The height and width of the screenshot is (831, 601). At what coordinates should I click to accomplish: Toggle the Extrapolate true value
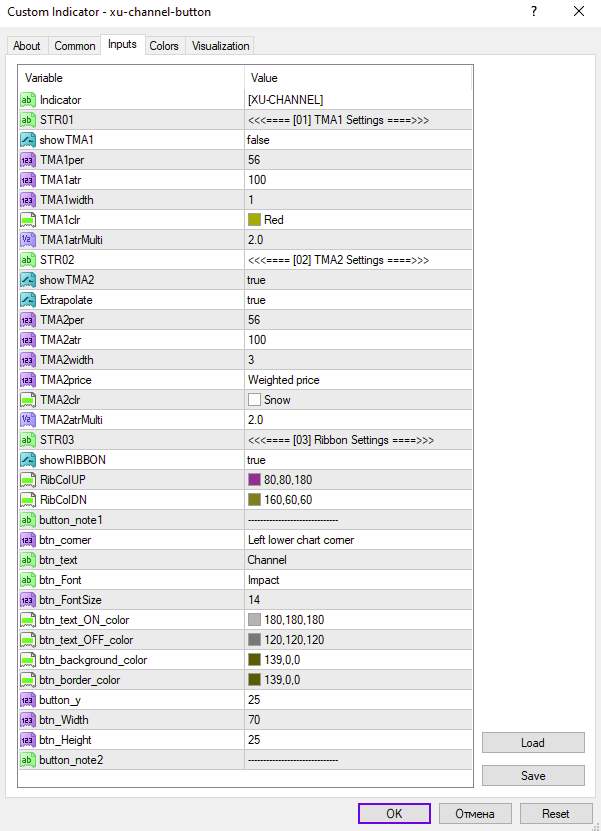click(x=357, y=300)
